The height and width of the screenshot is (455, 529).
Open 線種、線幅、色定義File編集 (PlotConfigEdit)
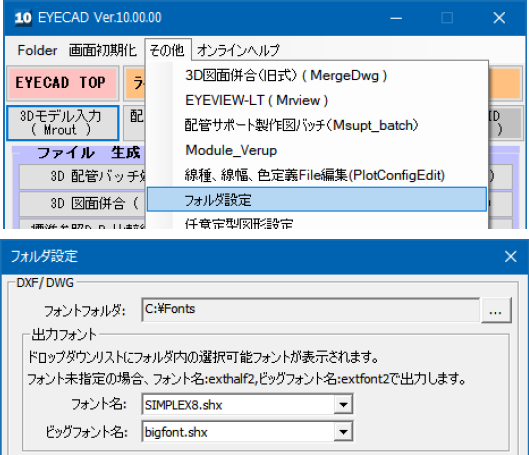point(316,175)
